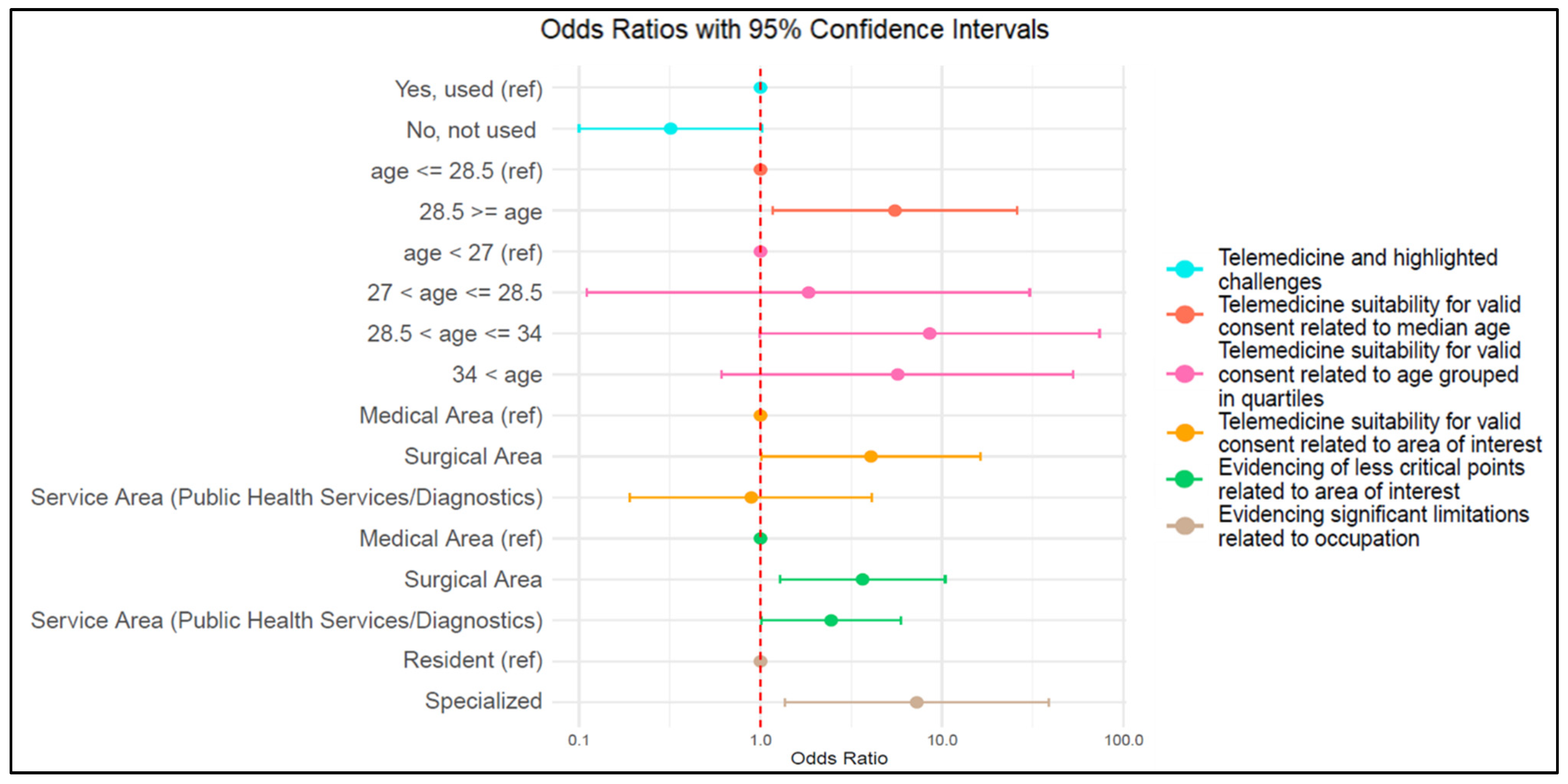Click the cyan data point for No, not used
This screenshot has width=1568, height=784.
[670, 128]
